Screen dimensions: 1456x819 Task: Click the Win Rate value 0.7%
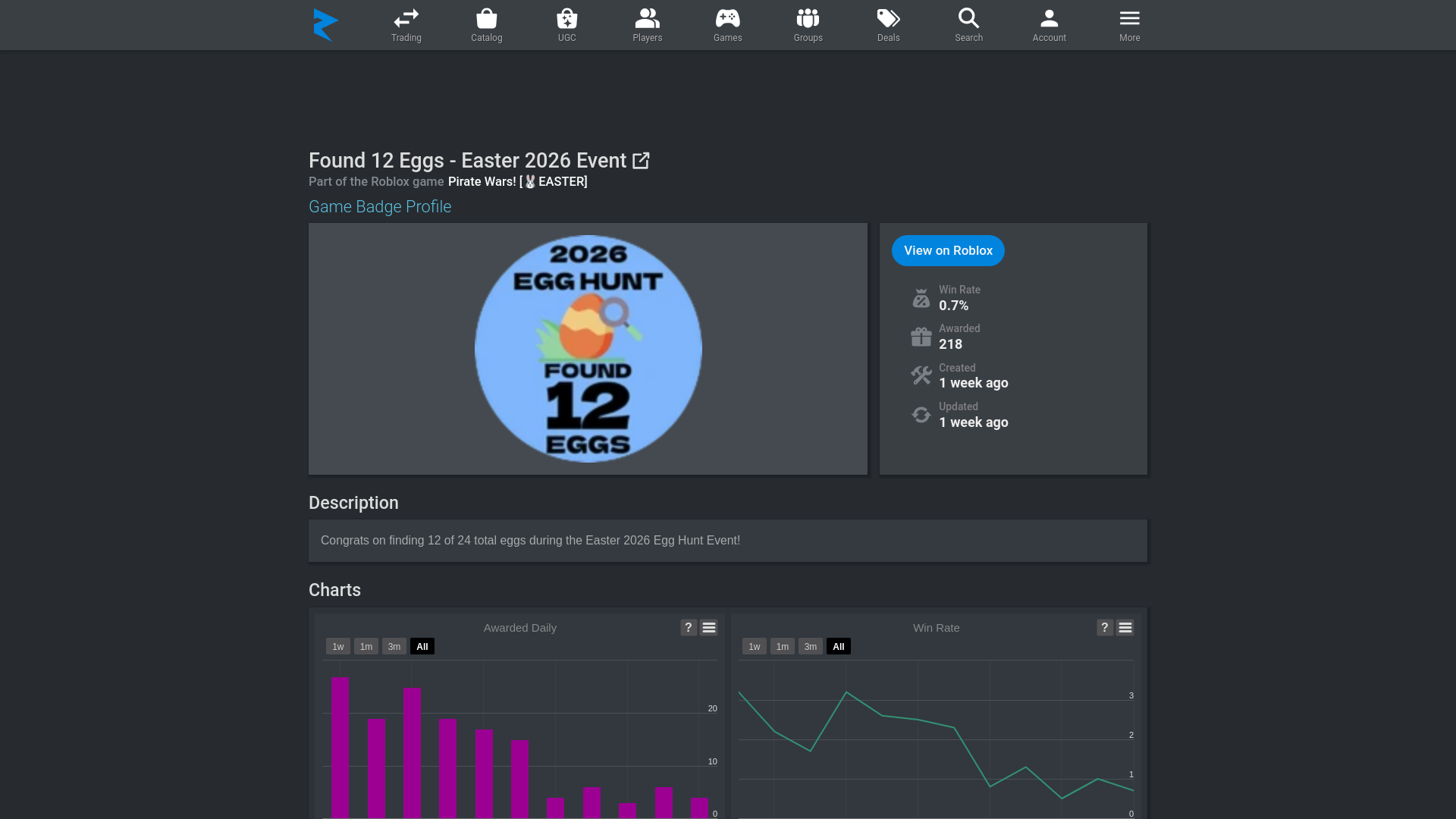[x=954, y=306]
